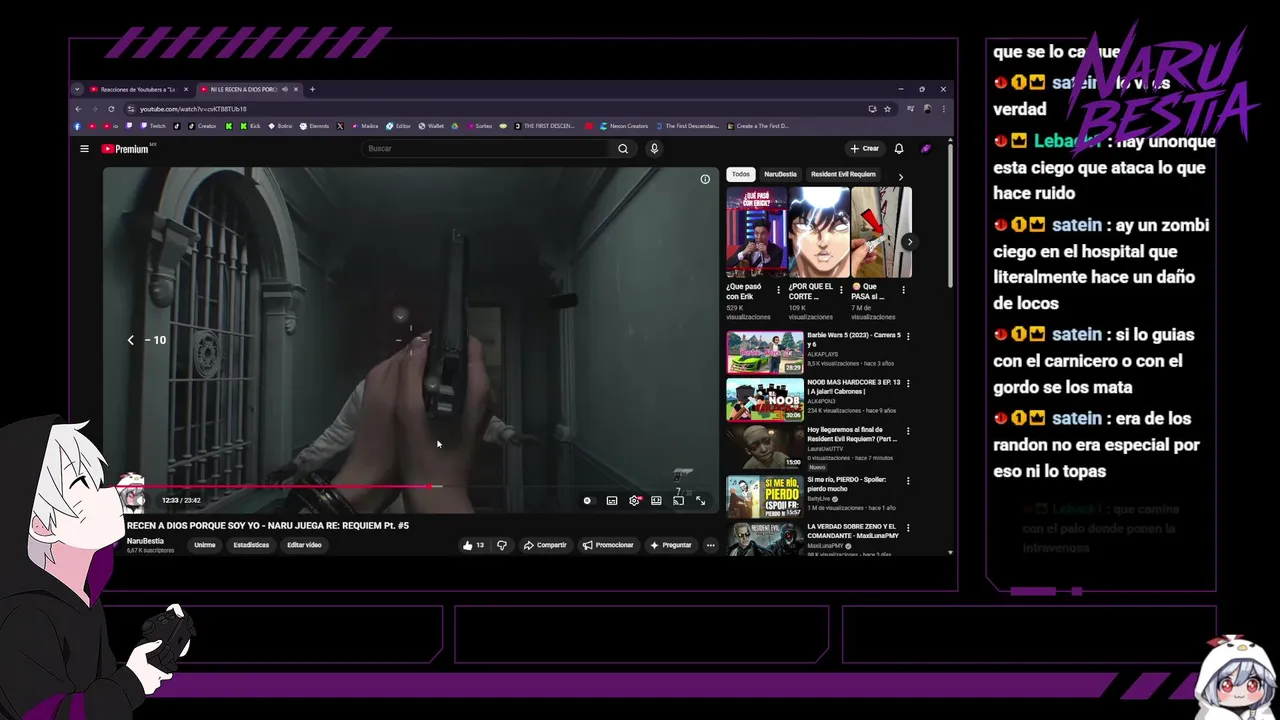Click the 'Crear' button

(865, 148)
